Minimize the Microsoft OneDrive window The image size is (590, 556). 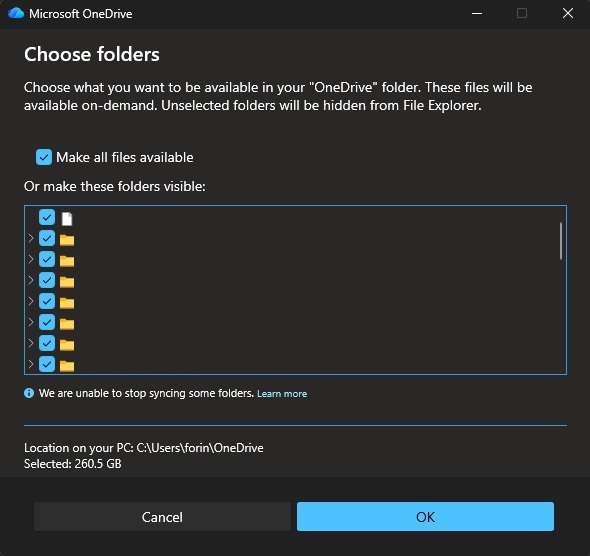pos(477,14)
